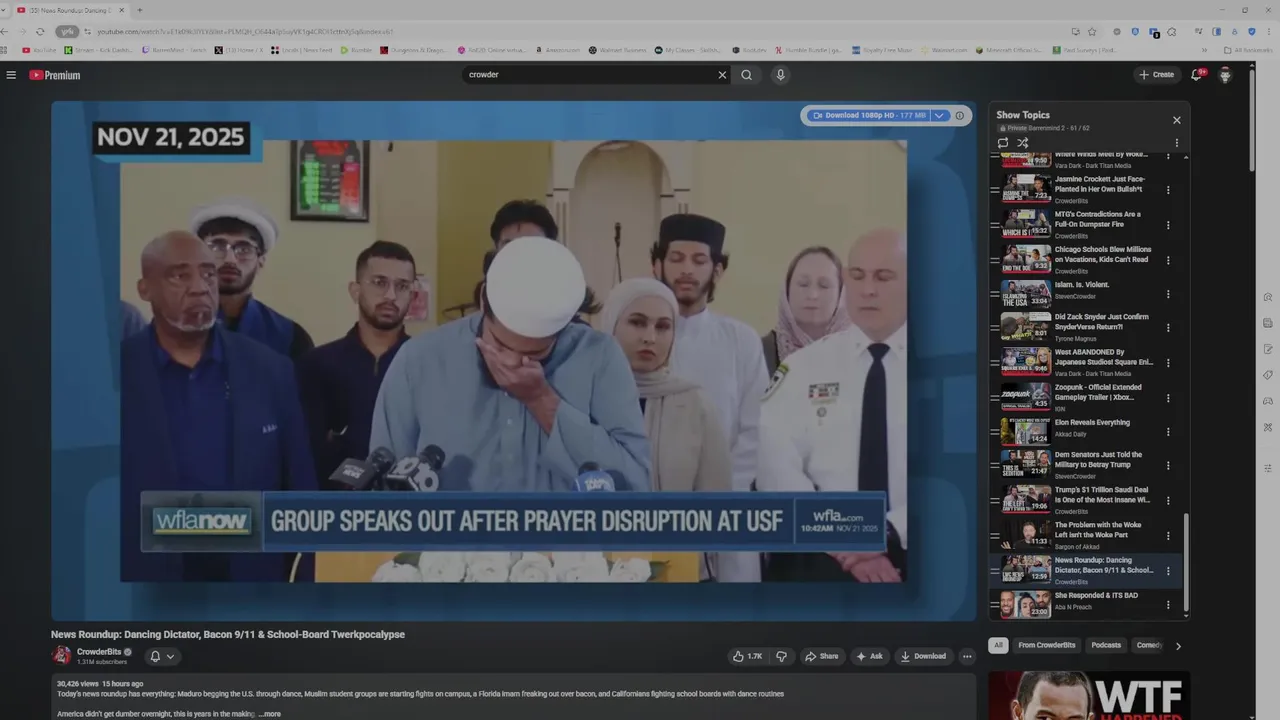Toggle playlist shuffle
Viewport: 1280px width, 720px height.
point(1023,143)
